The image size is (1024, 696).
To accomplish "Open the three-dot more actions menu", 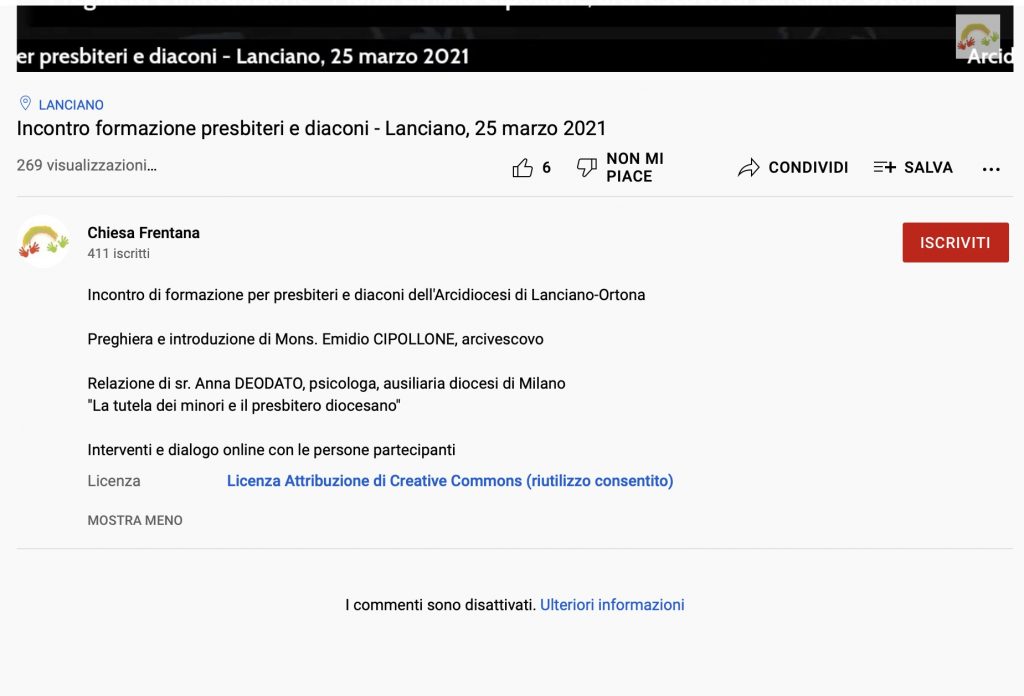I will (x=991, y=169).
